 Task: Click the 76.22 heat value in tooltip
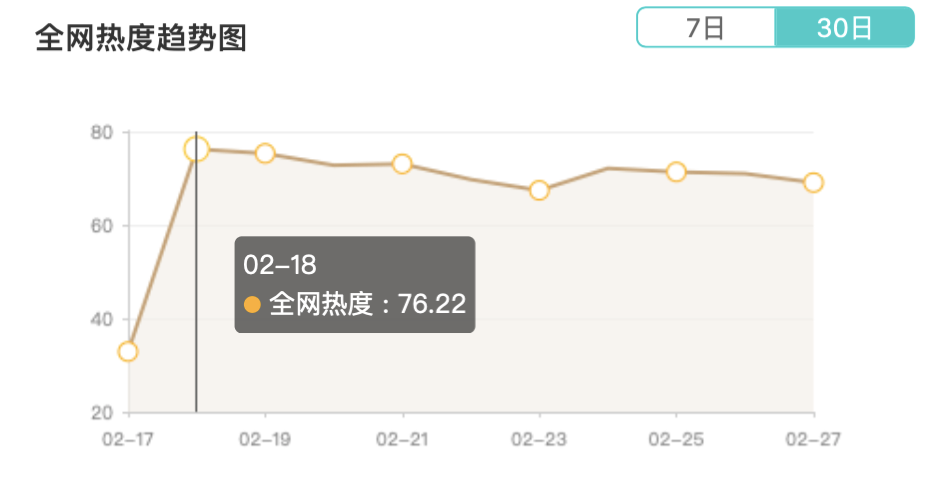[x=432, y=304]
